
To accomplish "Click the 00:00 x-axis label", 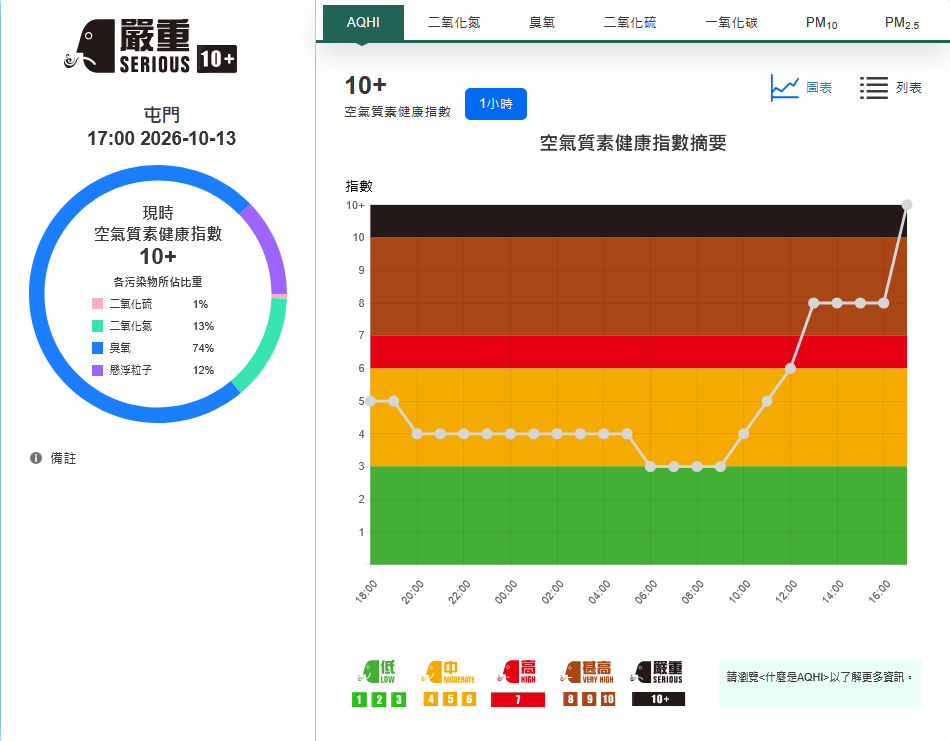I will (x=506, y=592).
